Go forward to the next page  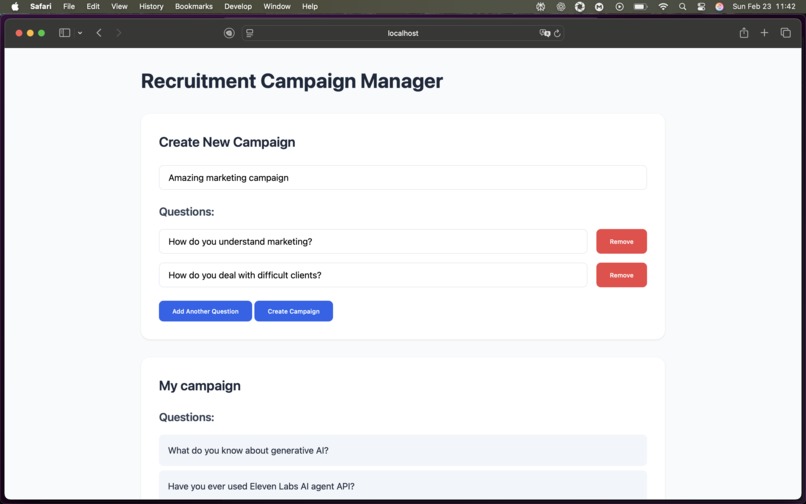point(119,33)
